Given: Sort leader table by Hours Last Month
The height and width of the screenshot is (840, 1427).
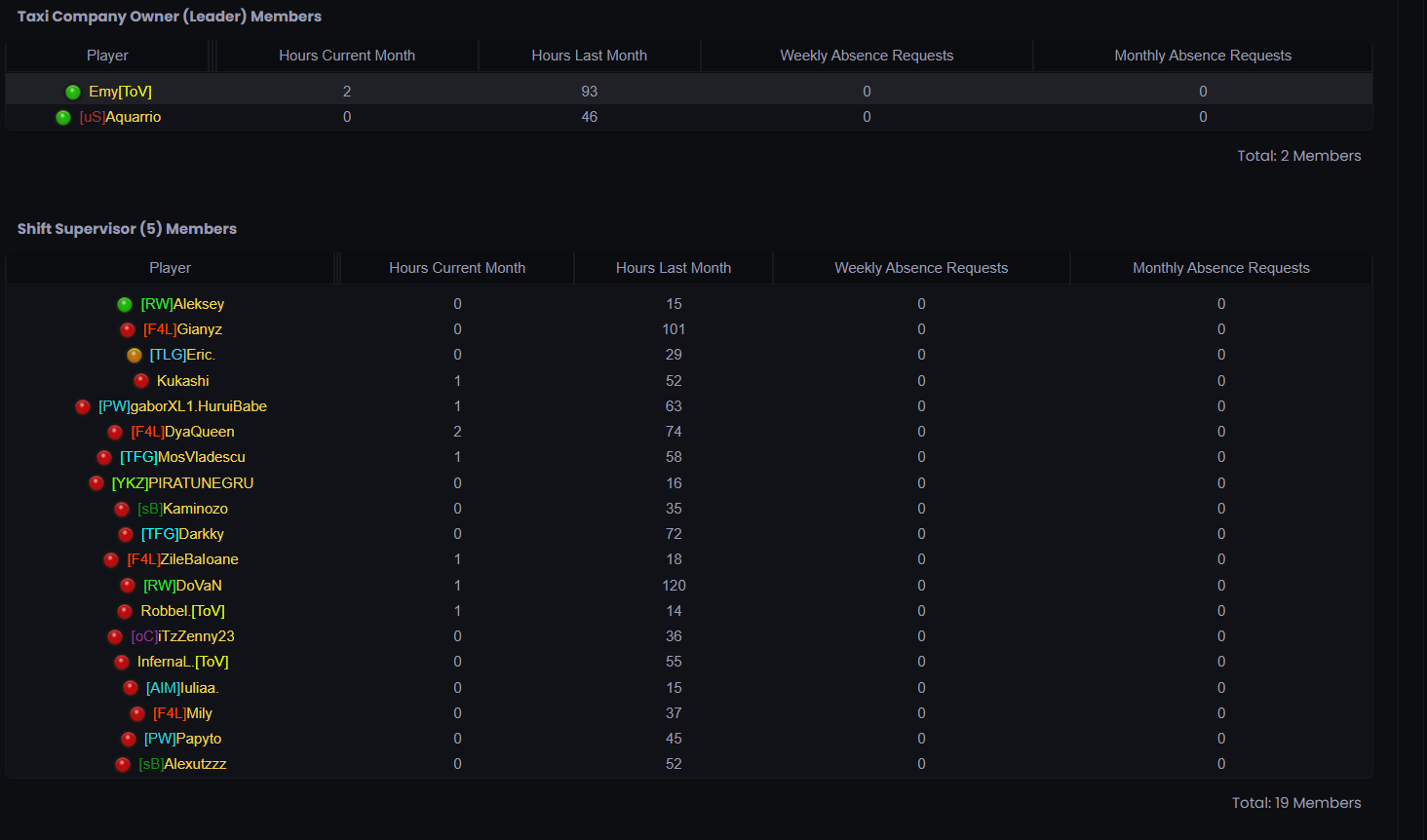Looking at the screenshot, I should click(590, 56).
